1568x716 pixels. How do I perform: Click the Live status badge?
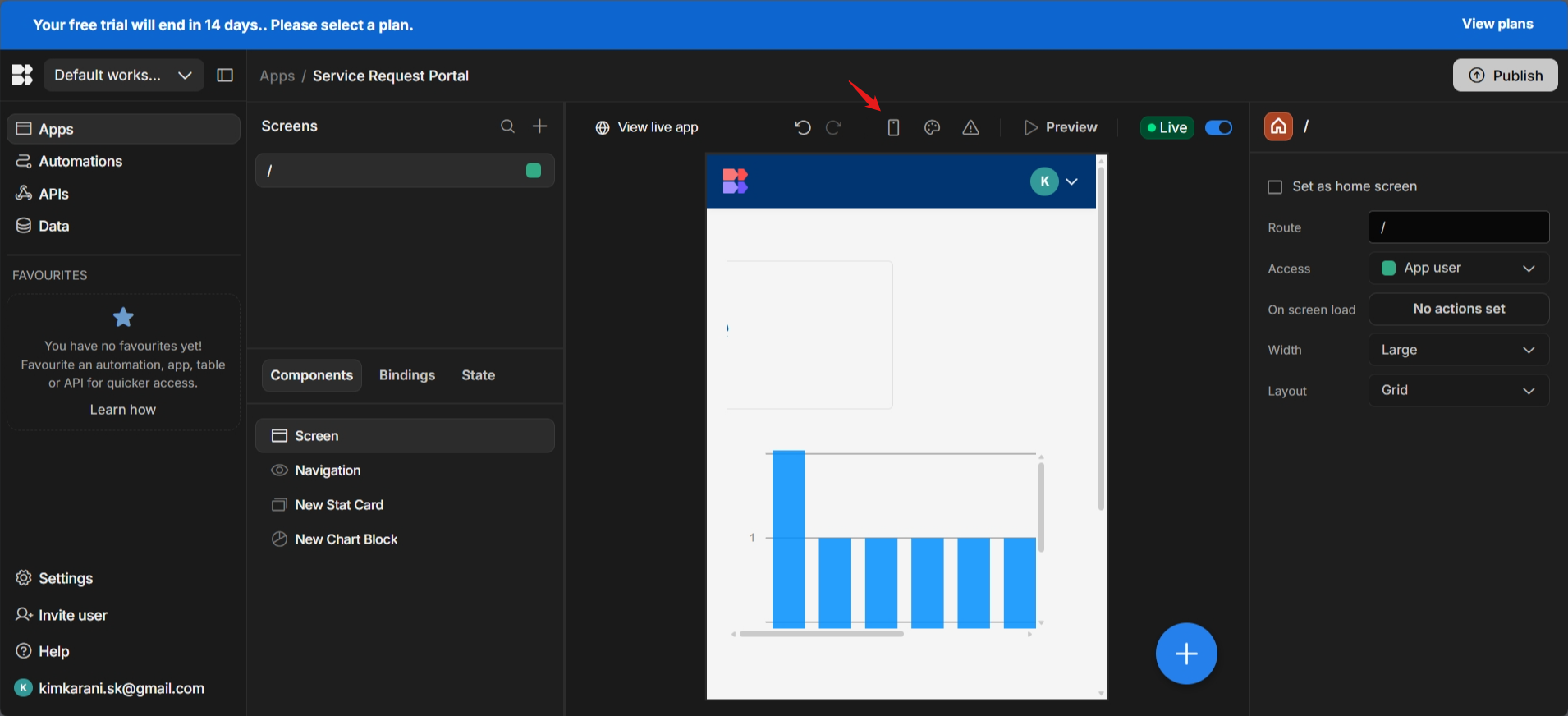pos(1167,127)
